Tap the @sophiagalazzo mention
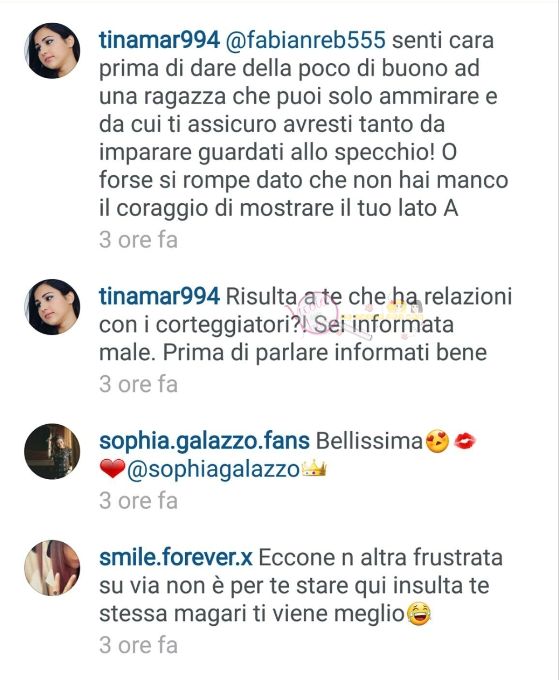This screenshot has height=680, width=559. (213, 470)
